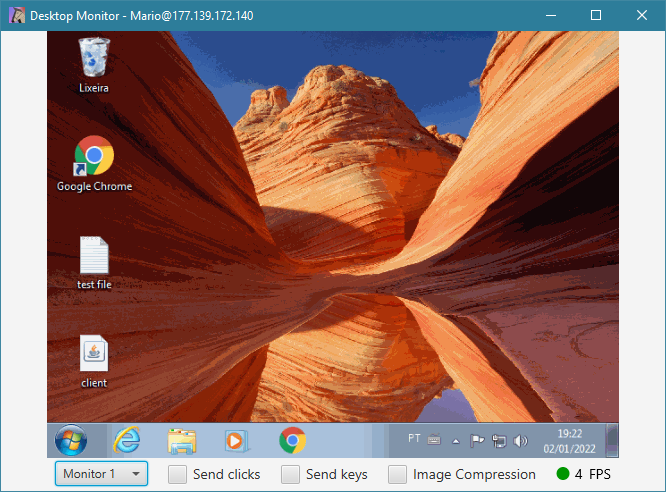Image resolution: width=666 pixels, height=492 pixels.
Task: Enable the Send clicks checkbox
Action: [x=177, y=474]
